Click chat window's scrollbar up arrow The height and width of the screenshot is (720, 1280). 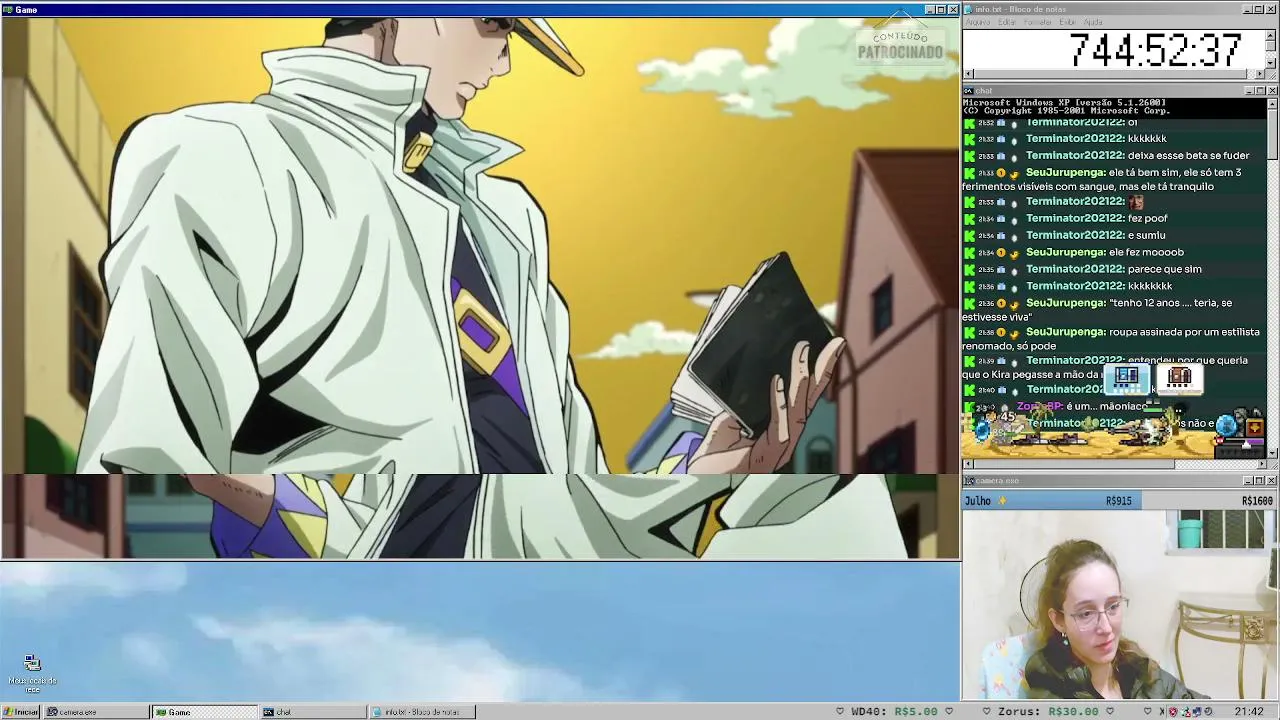point(1272,103)
